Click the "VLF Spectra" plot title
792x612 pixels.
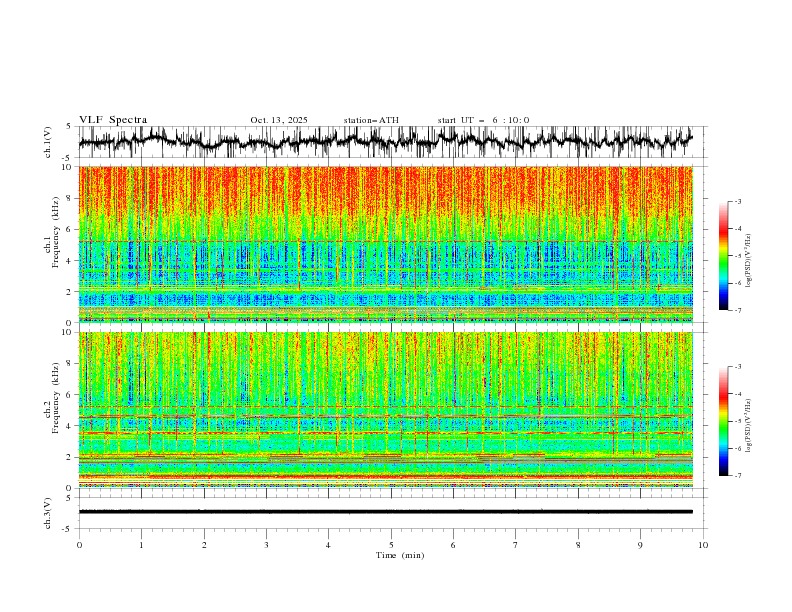(113, 120)
